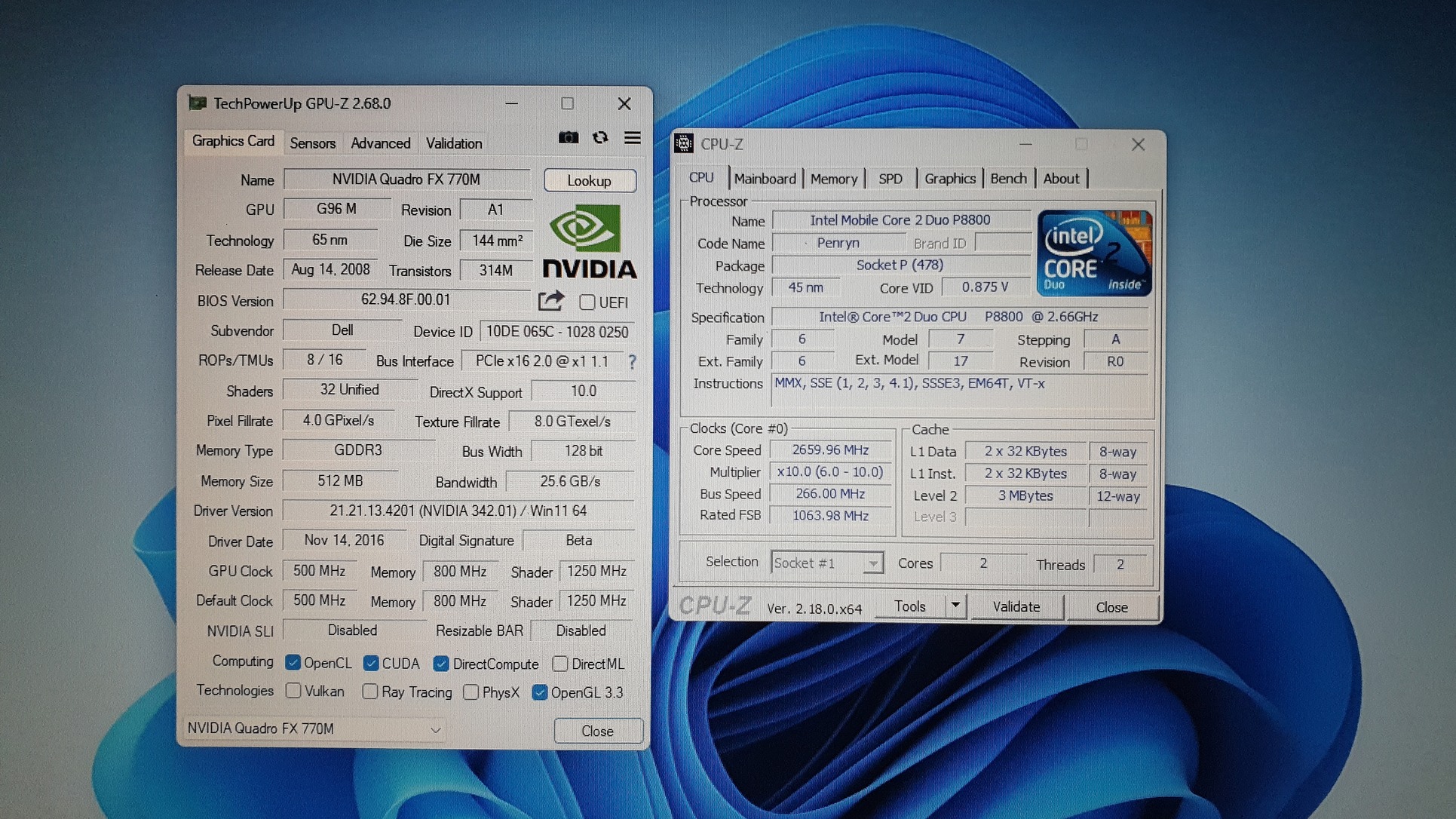Open the GPU-Z hamburger menu

tap(632, 138)
